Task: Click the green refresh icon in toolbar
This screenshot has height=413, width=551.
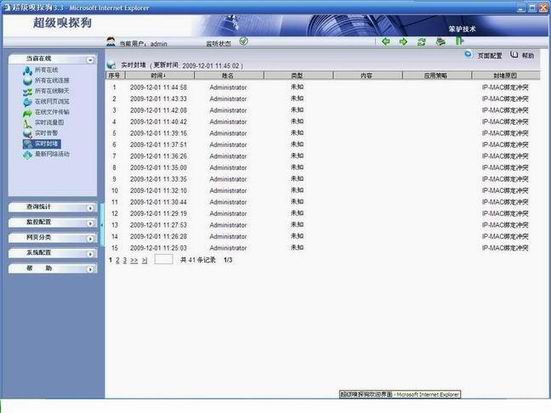Action: coord(422,42)
